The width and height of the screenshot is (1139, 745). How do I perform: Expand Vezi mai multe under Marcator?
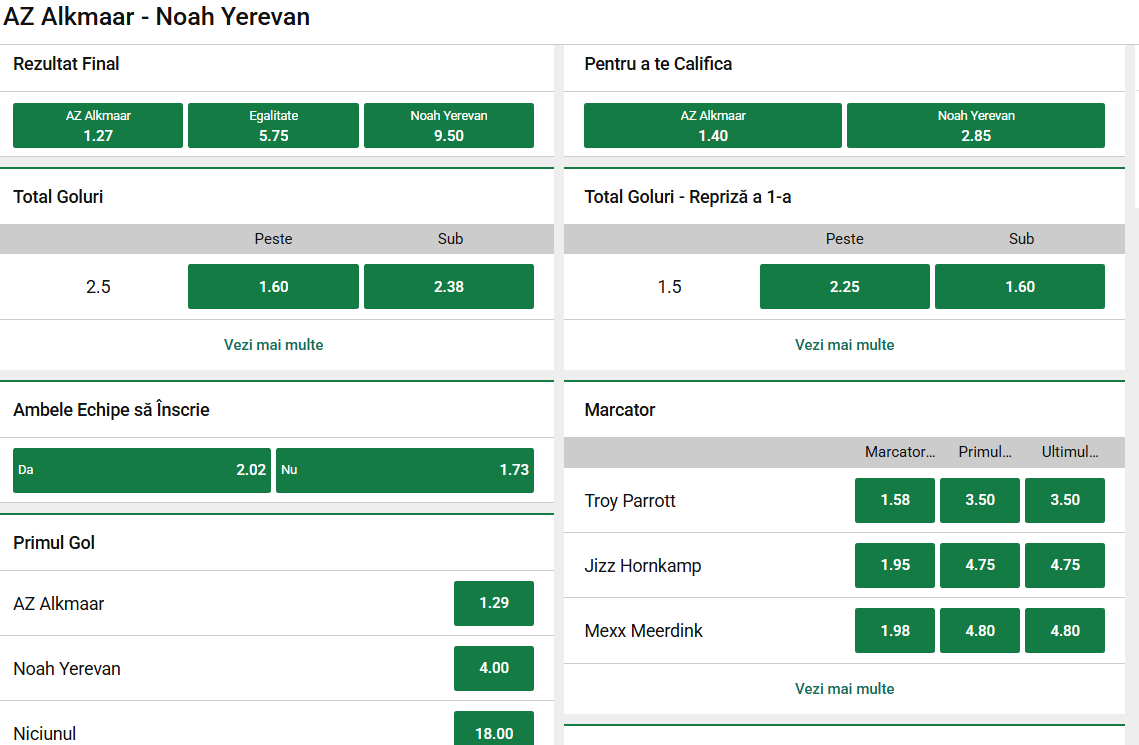pyautogui.click(x=845, y=689)
